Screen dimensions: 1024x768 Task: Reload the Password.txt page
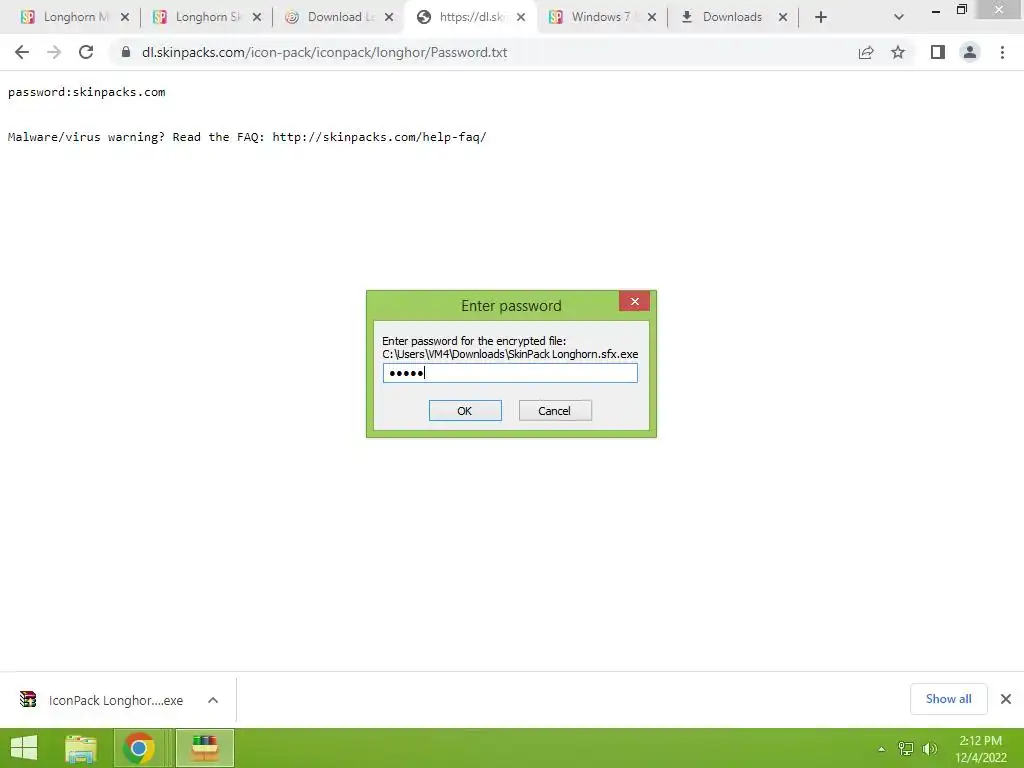coord(86,52)
